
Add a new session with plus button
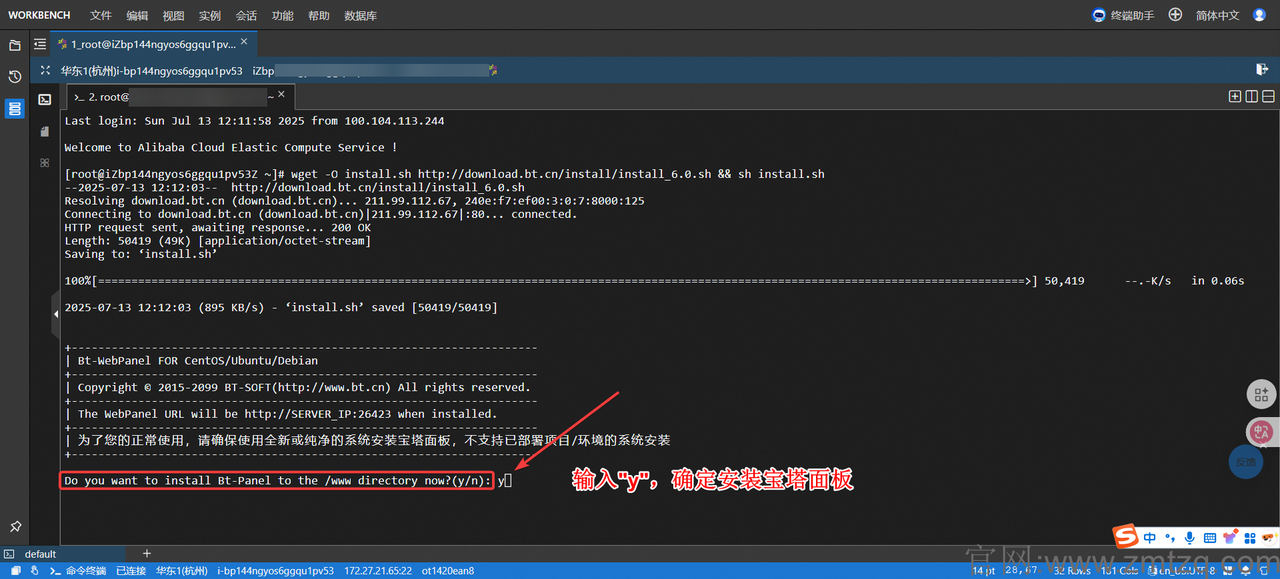[147, 553]
